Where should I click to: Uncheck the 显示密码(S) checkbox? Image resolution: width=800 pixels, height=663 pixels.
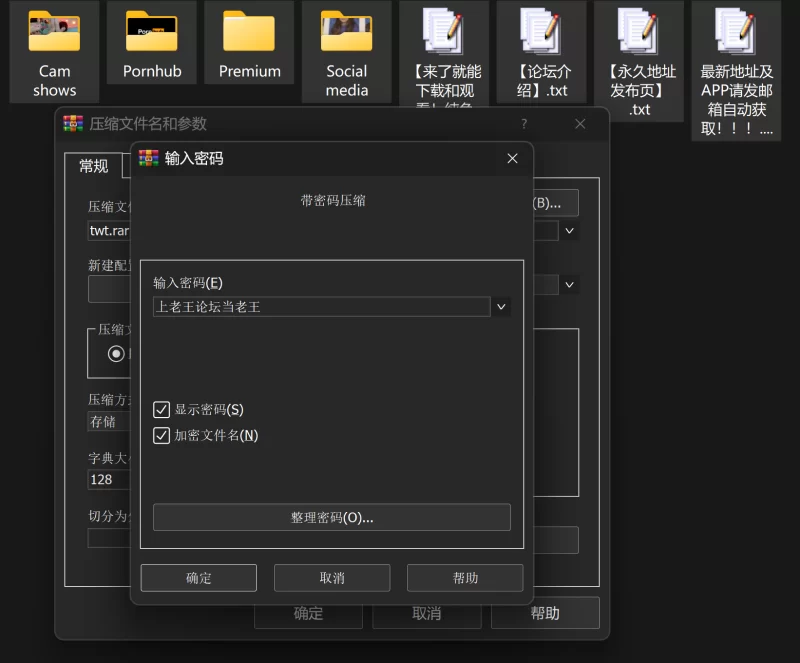[161, 409]
